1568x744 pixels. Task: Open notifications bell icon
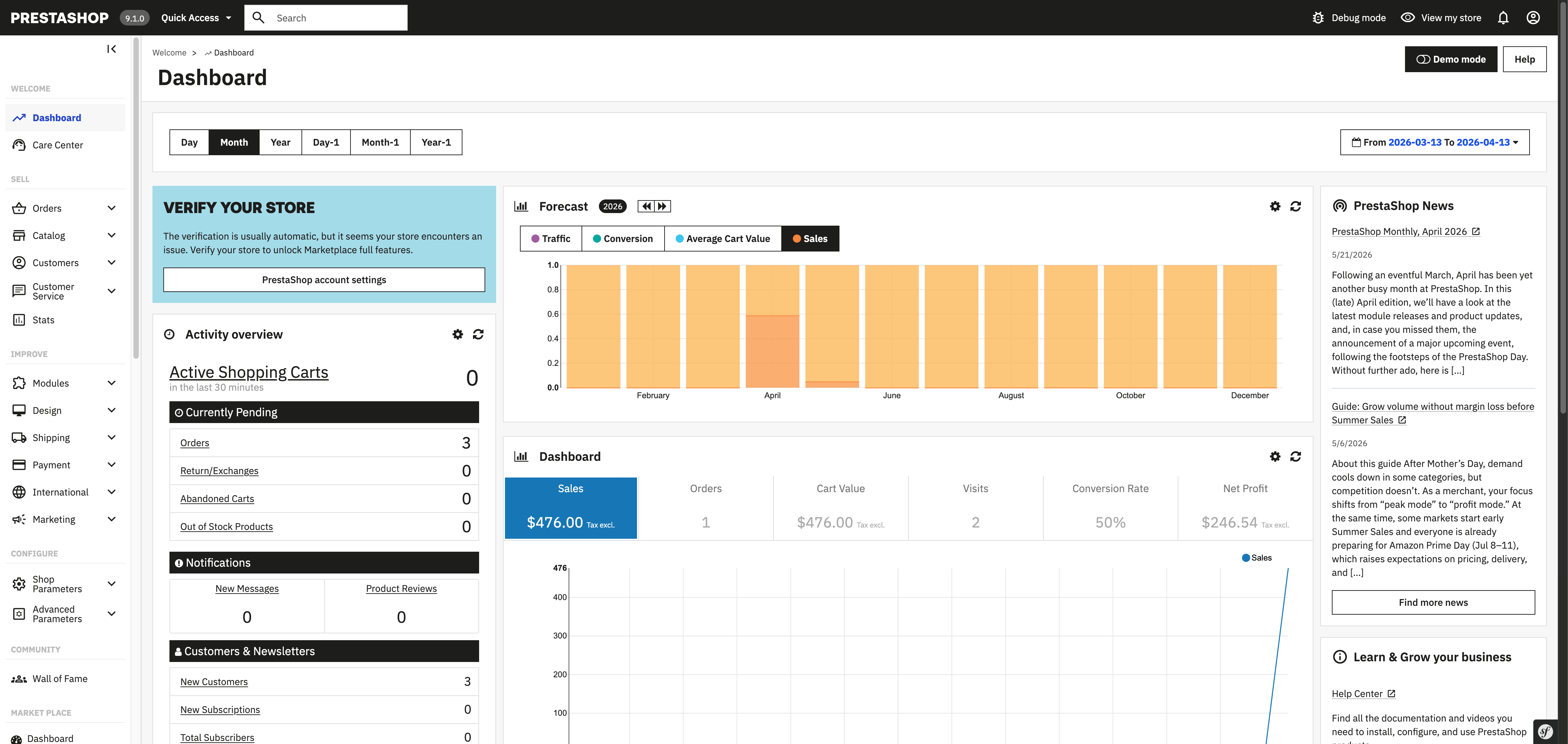click(1503, 18)
